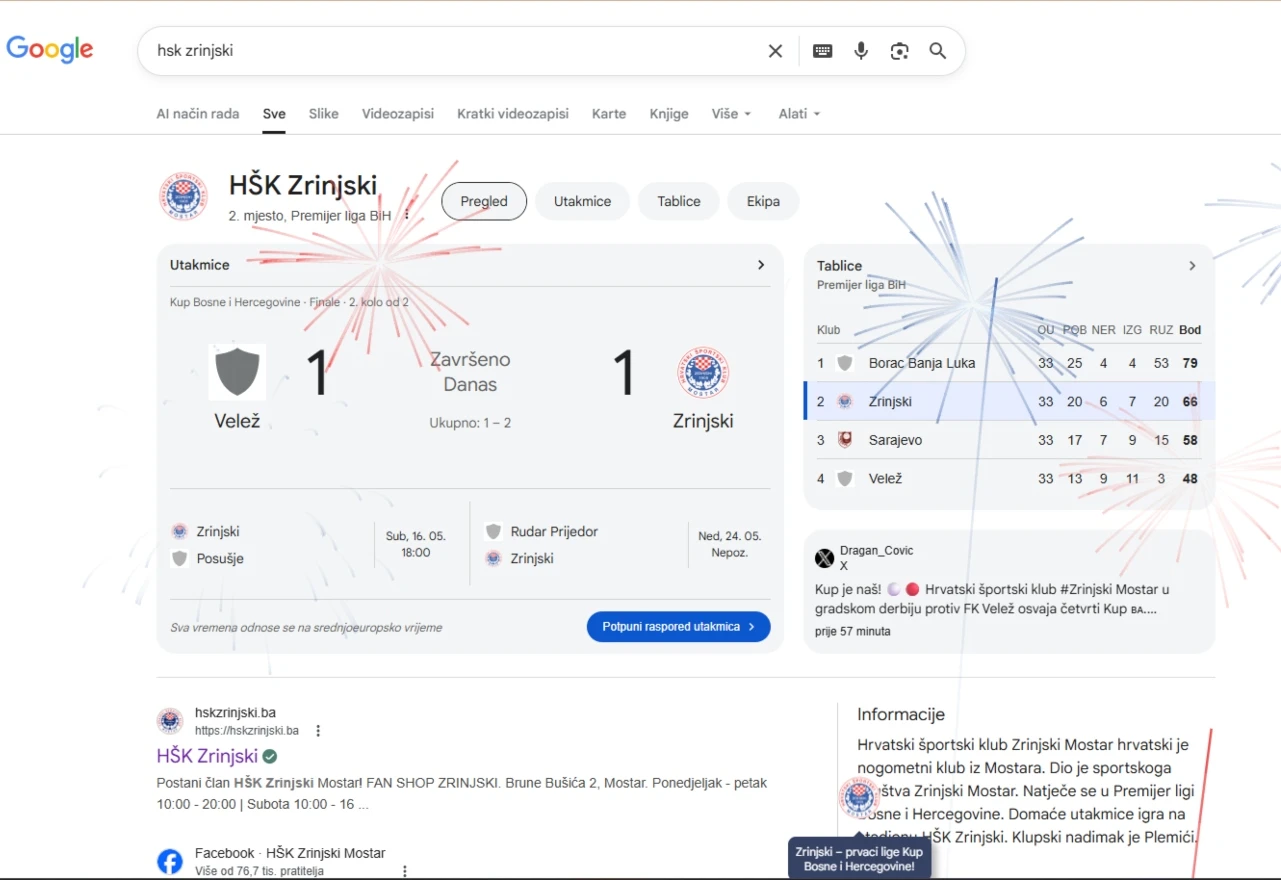Click Velež shield crest in match score
Image resolution: width=1281 pixels, height=880 pixels.
[237, 372]
